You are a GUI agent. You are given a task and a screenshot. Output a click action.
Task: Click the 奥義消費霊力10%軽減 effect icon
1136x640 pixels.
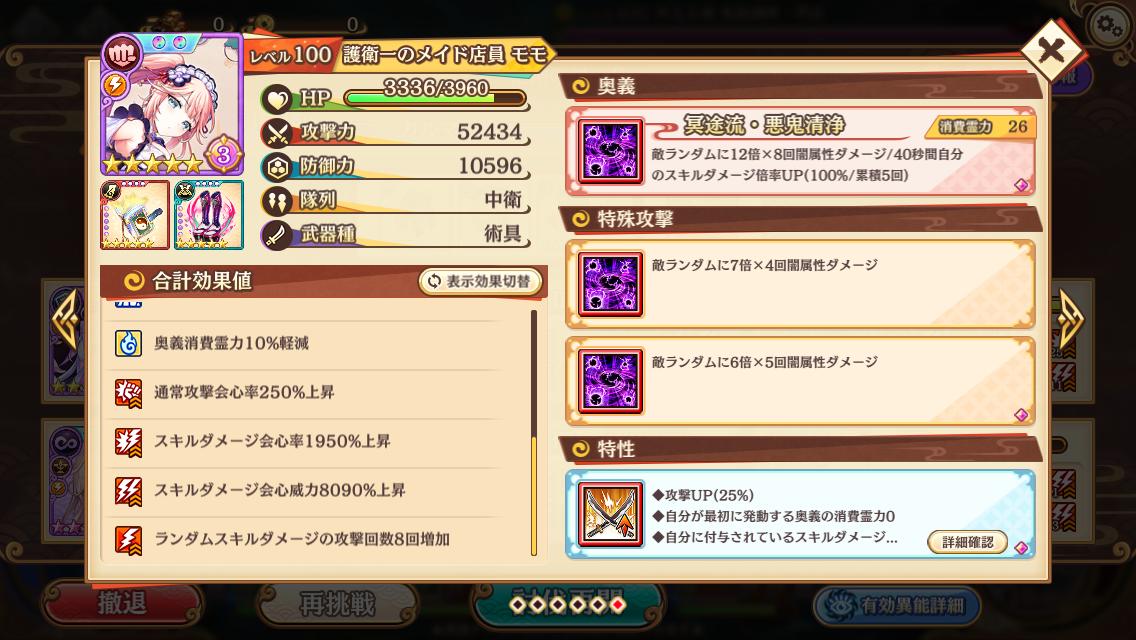[128, 343]
